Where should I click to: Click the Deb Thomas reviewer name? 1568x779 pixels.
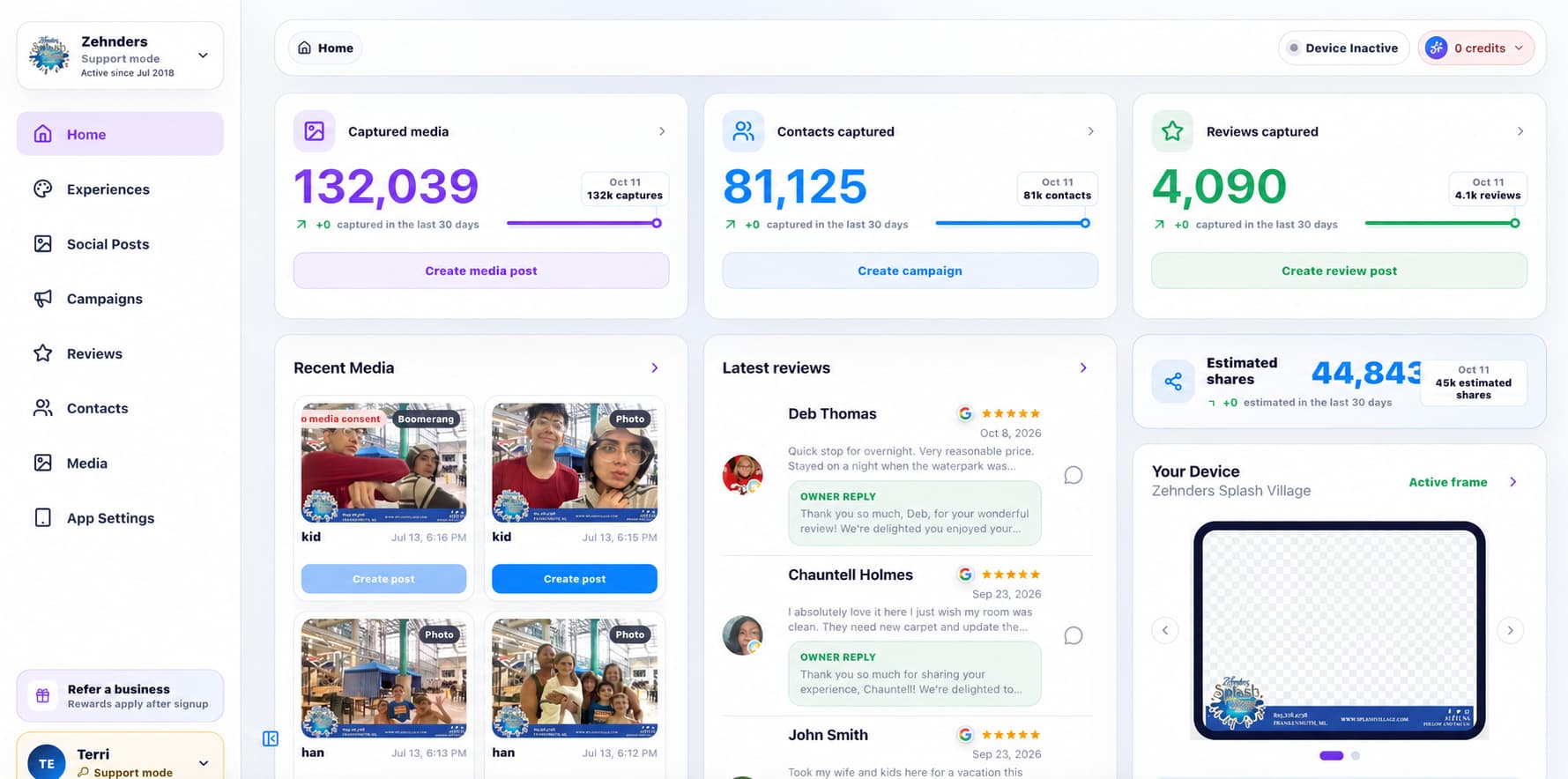pos(832,413)
